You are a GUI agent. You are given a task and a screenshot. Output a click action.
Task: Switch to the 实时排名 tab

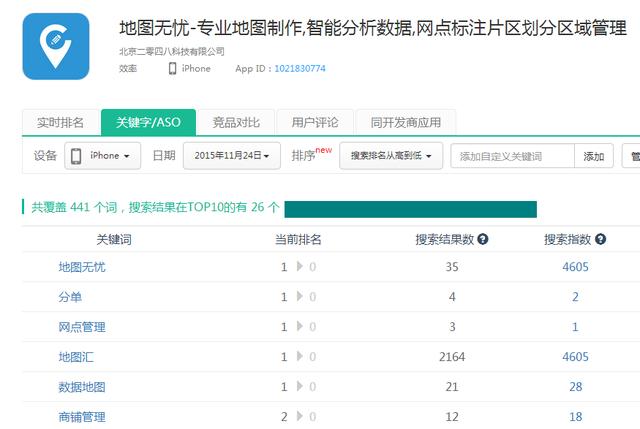click(x=60, y=122)
